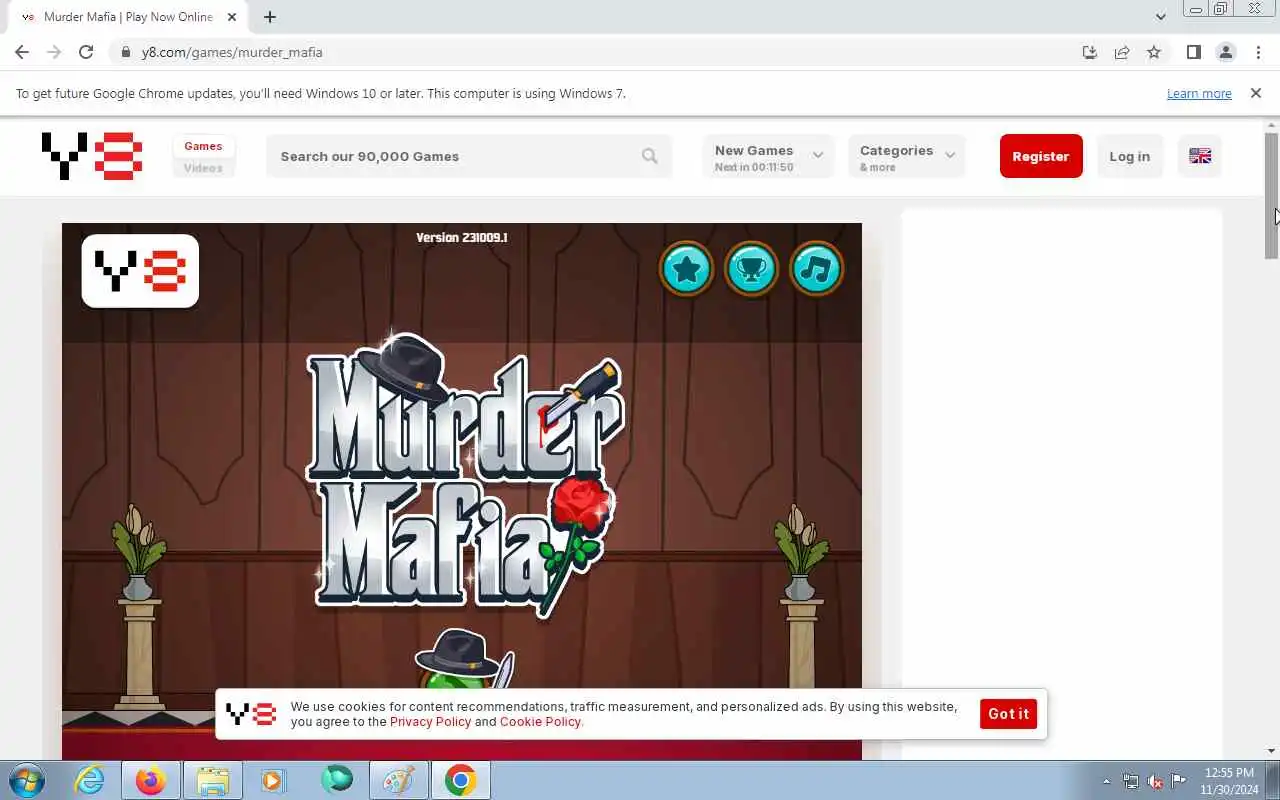Open Windows Media Player from taskbar
Image resolution: width=1280 pixels, height=800 pixels.
pyautogui.click(x=274, y=780)
